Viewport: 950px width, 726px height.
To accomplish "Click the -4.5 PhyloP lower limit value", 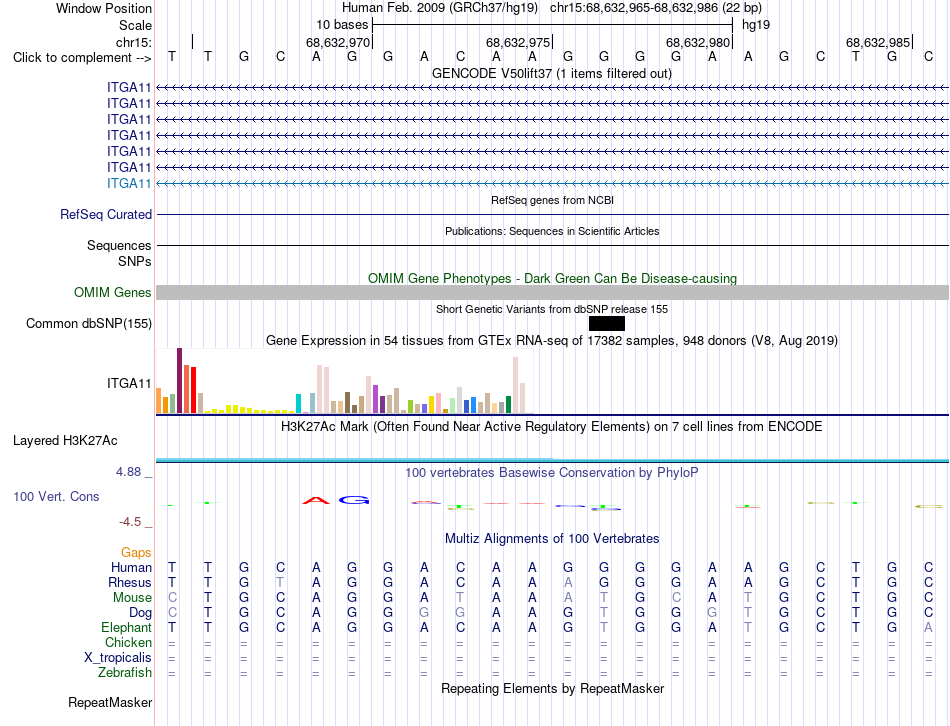I will click(x=130, y=522).
